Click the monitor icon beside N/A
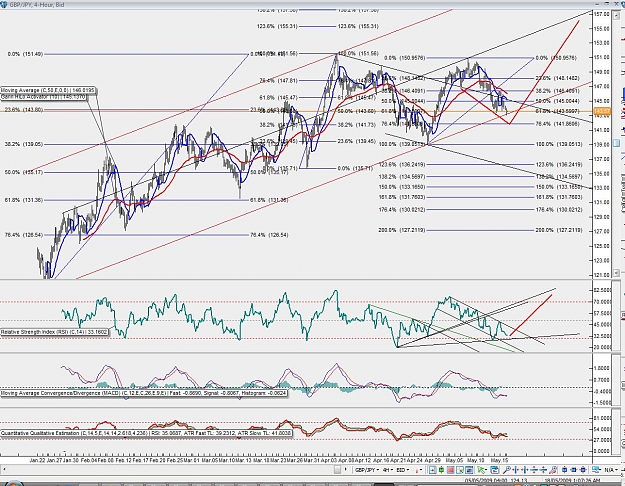The image size is (625, 486). point(596,470)
